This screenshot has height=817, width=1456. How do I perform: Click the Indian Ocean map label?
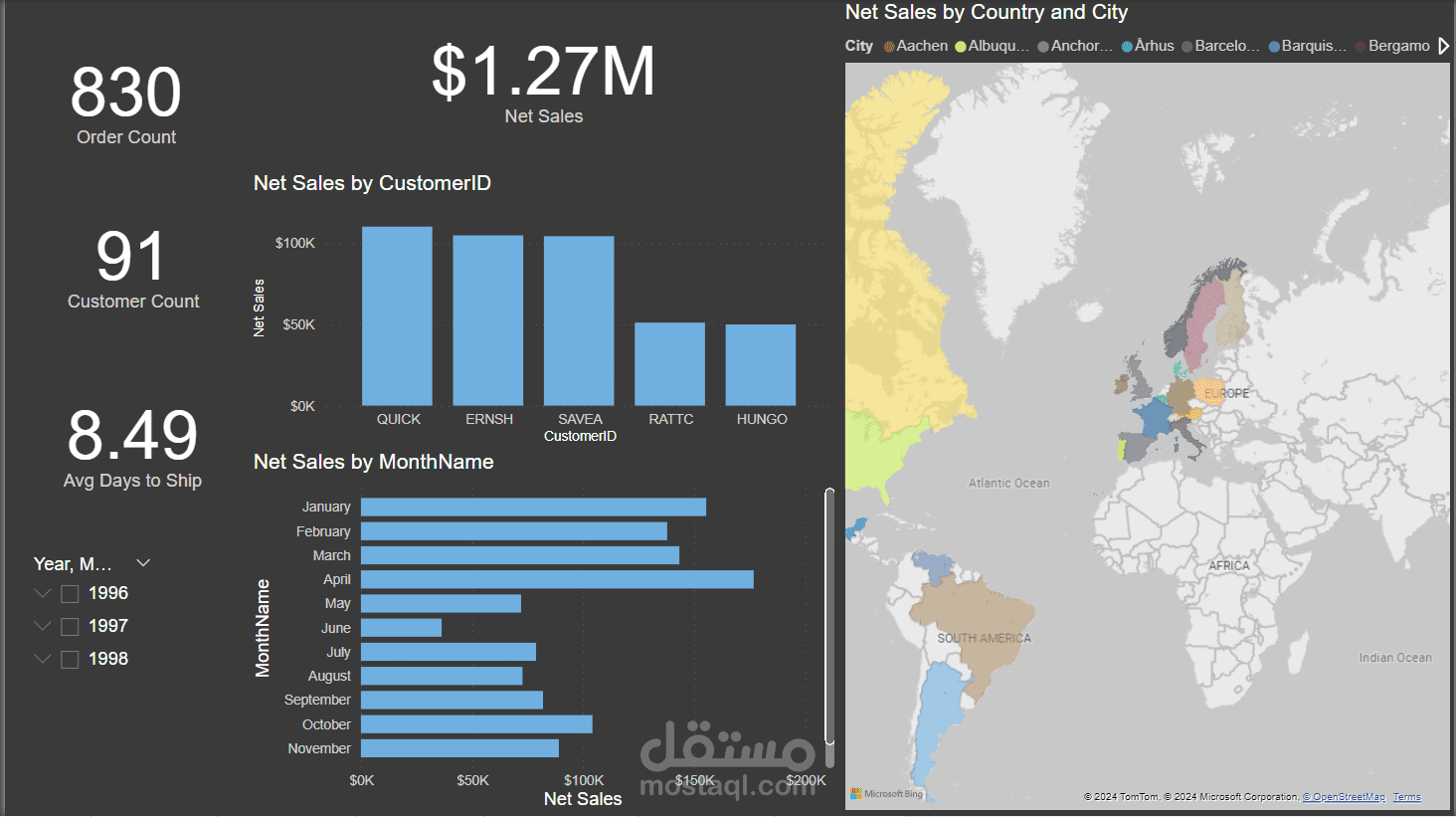(1395, 658)
